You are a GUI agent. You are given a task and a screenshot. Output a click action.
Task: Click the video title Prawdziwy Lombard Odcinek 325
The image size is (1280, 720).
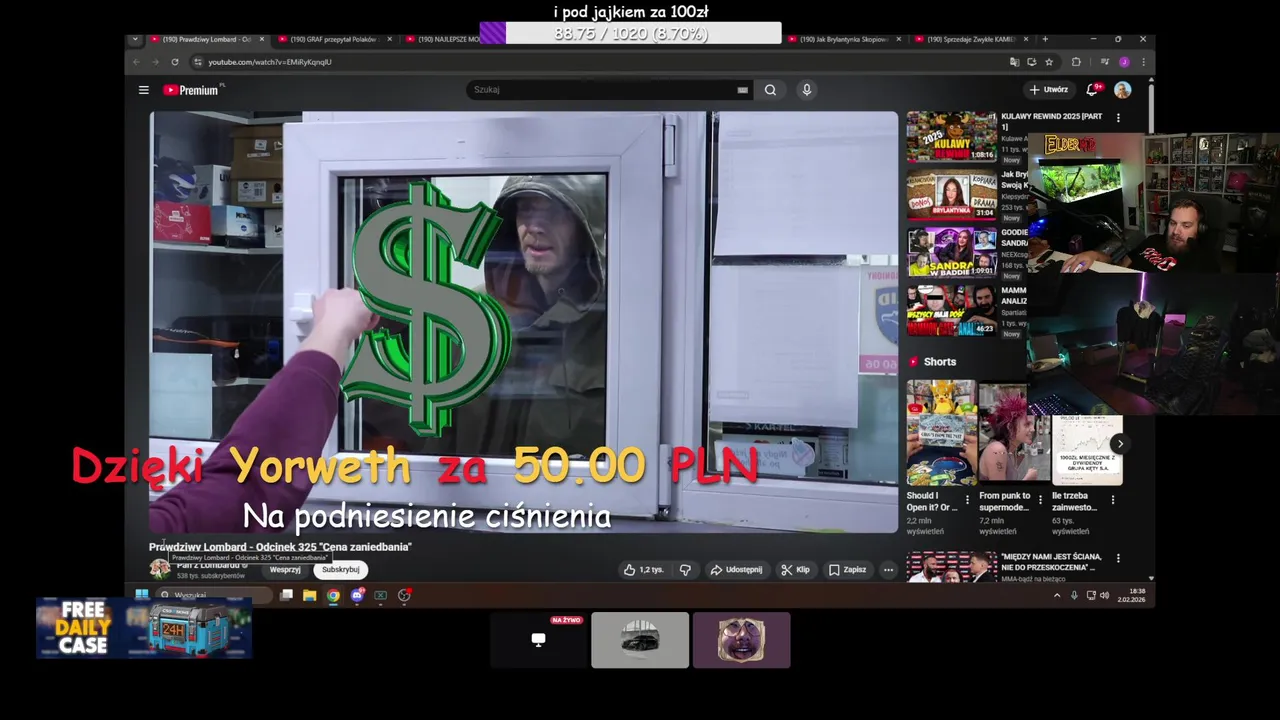(280, 547)
